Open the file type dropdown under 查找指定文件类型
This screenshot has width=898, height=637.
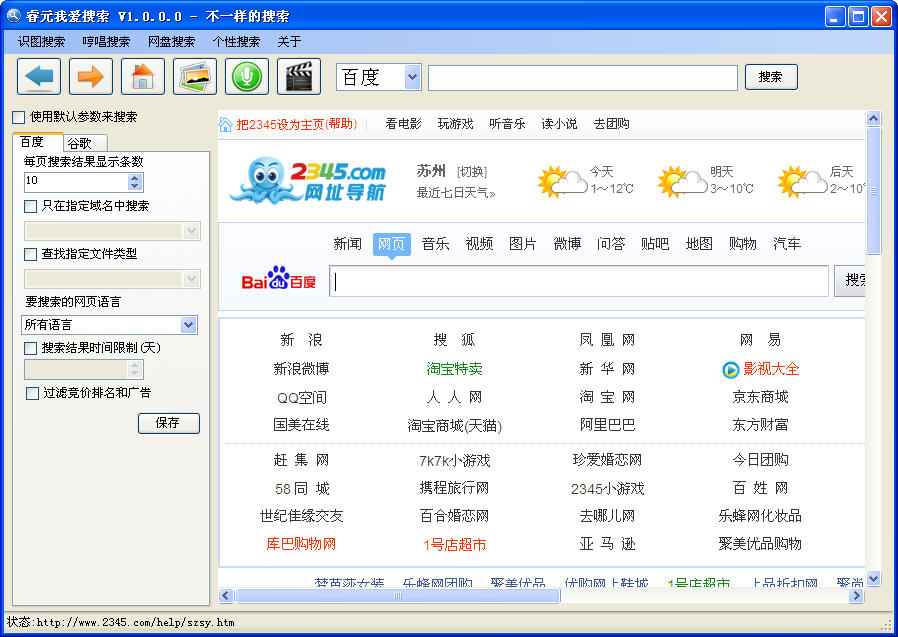(x=191, y=280)
